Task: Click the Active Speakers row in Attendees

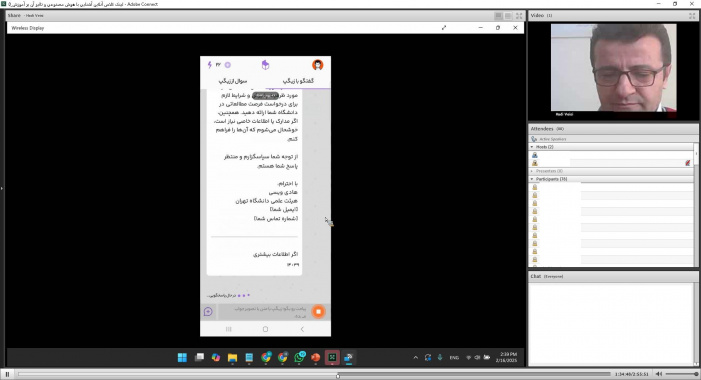Action: pos(611,139)
